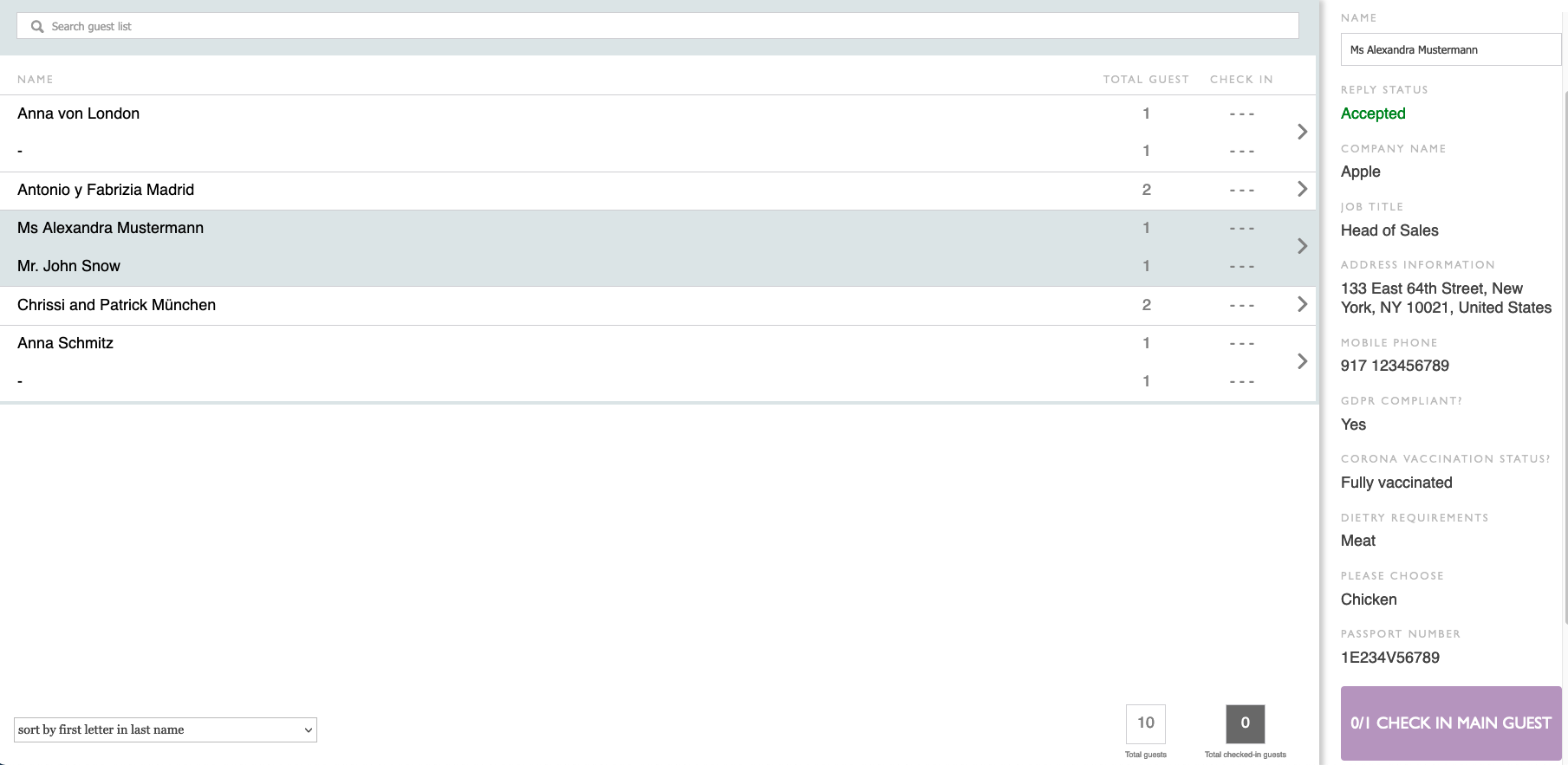Click the total checked-in guests counter
Image resolution: width=1568 pixels, height=765 pixels.
tap(1245, 723)
